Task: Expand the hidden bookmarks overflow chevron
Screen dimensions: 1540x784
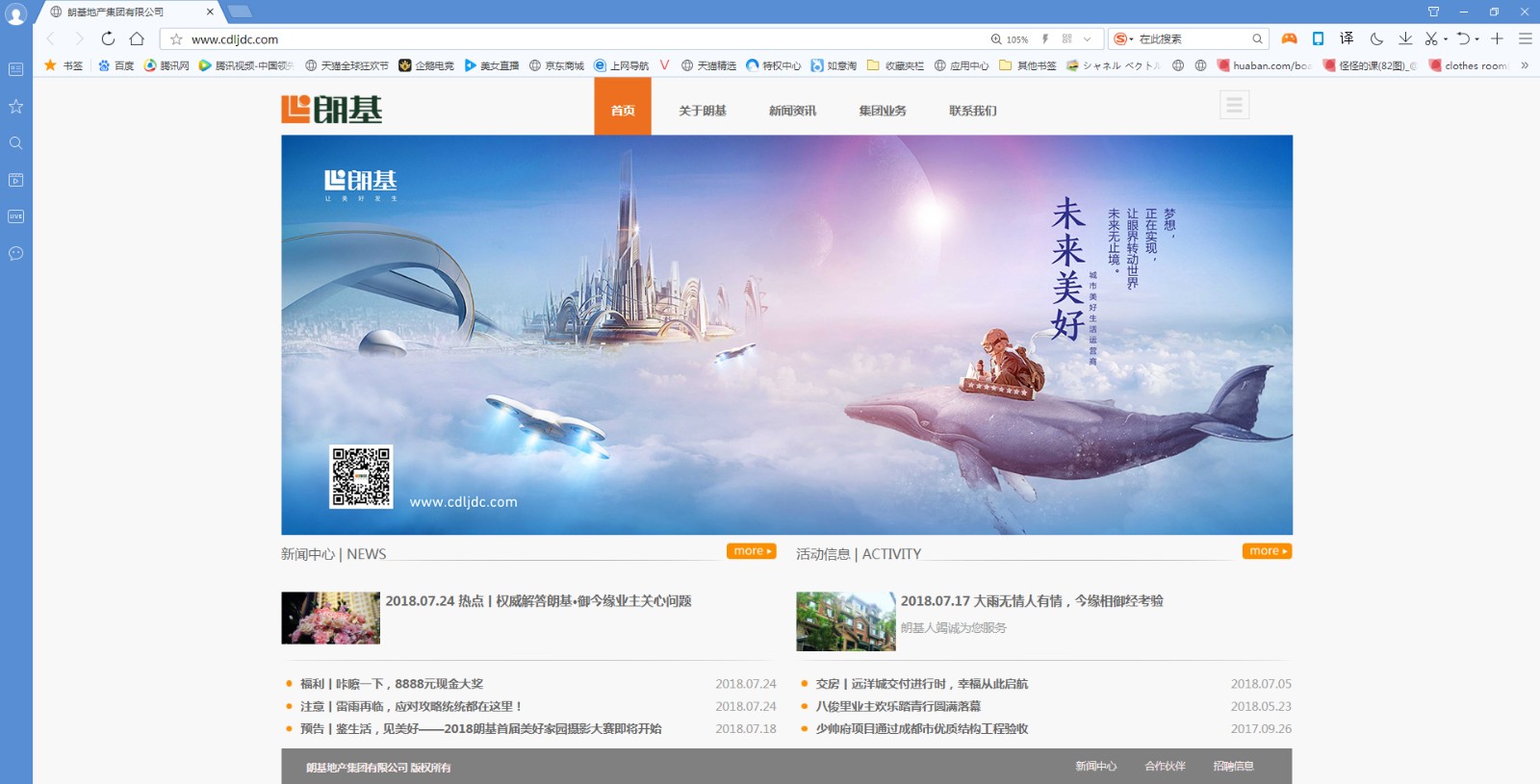Action: click(1525, 65)
